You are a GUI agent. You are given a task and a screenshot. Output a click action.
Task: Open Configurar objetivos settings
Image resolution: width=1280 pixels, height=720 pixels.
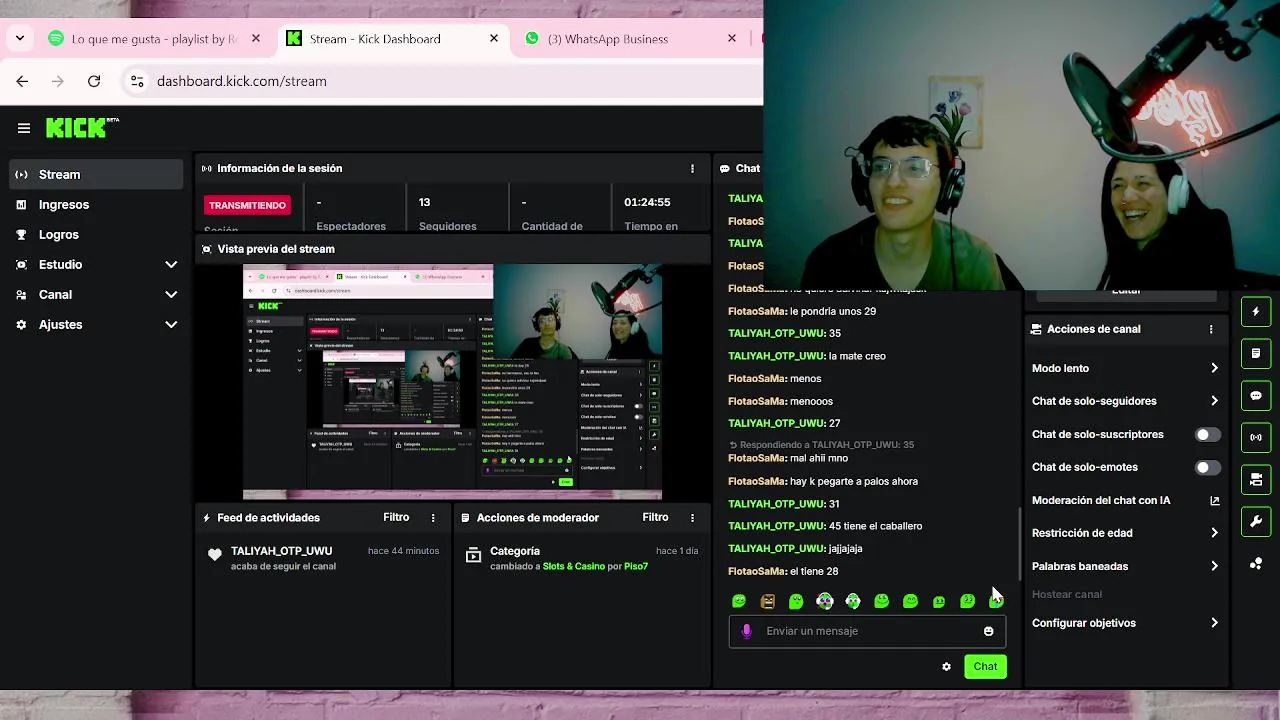[x=1125, y=623]
